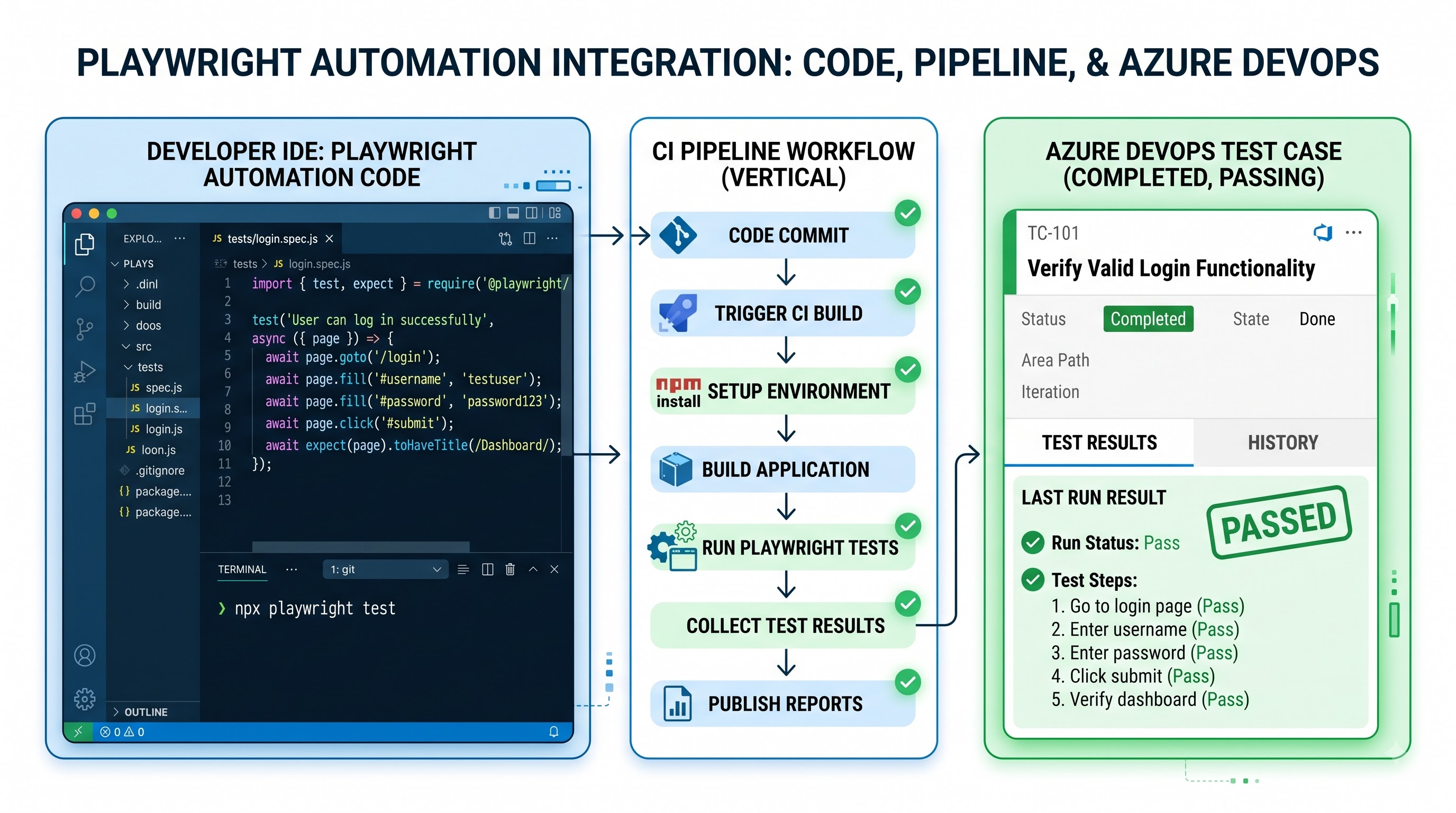
Task: Open the Source Control view icon
Action: pyautogui.click(x=85, y=329)
